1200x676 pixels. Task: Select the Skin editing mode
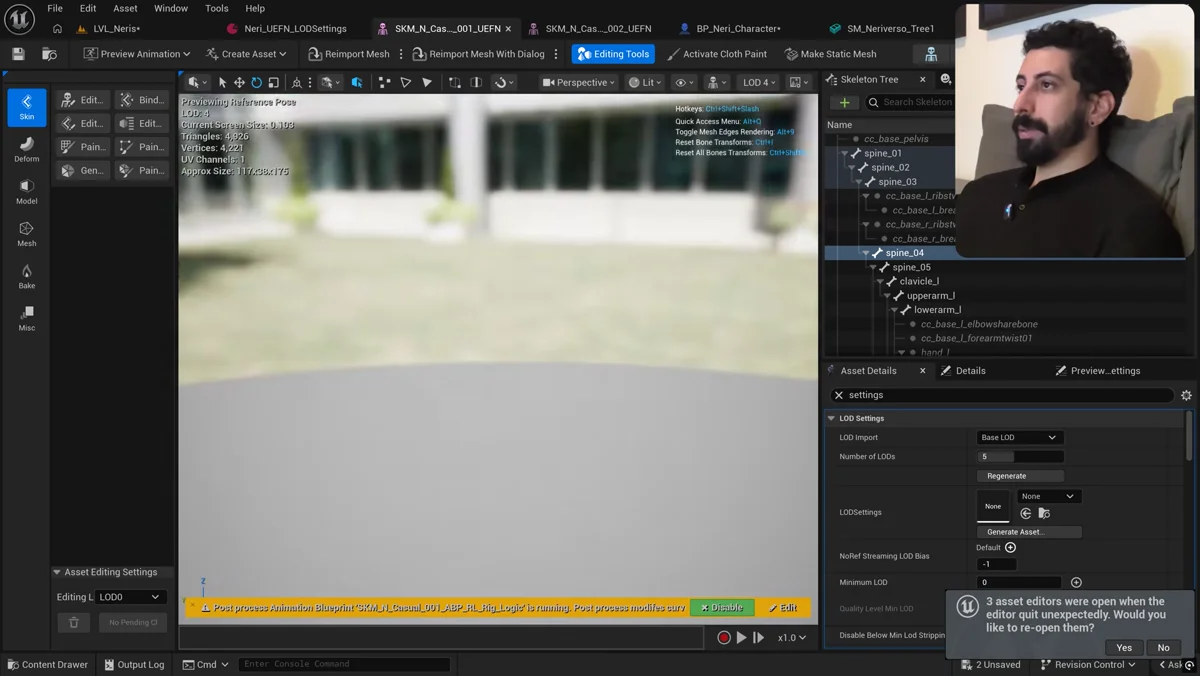click(27, 107)
